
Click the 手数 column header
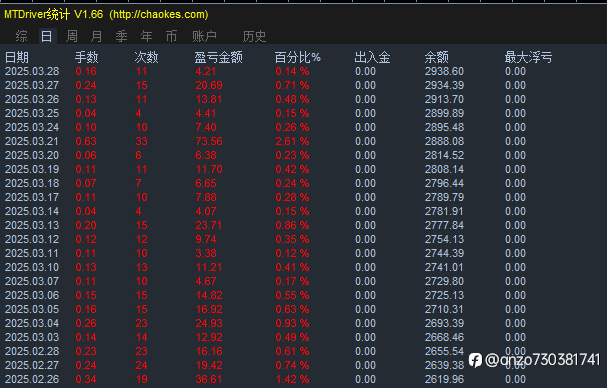[x=86, y=57]
